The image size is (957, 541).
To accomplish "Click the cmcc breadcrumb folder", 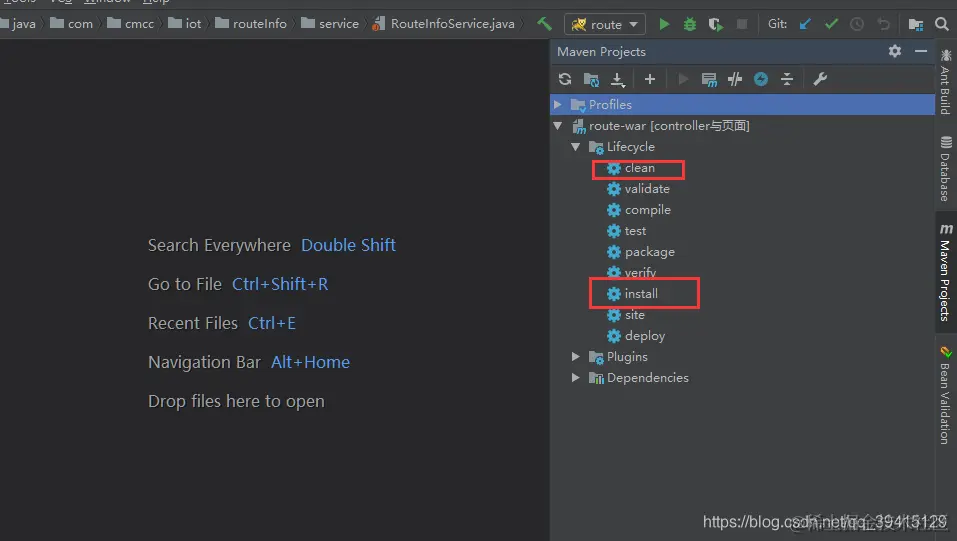I will 130,24.
